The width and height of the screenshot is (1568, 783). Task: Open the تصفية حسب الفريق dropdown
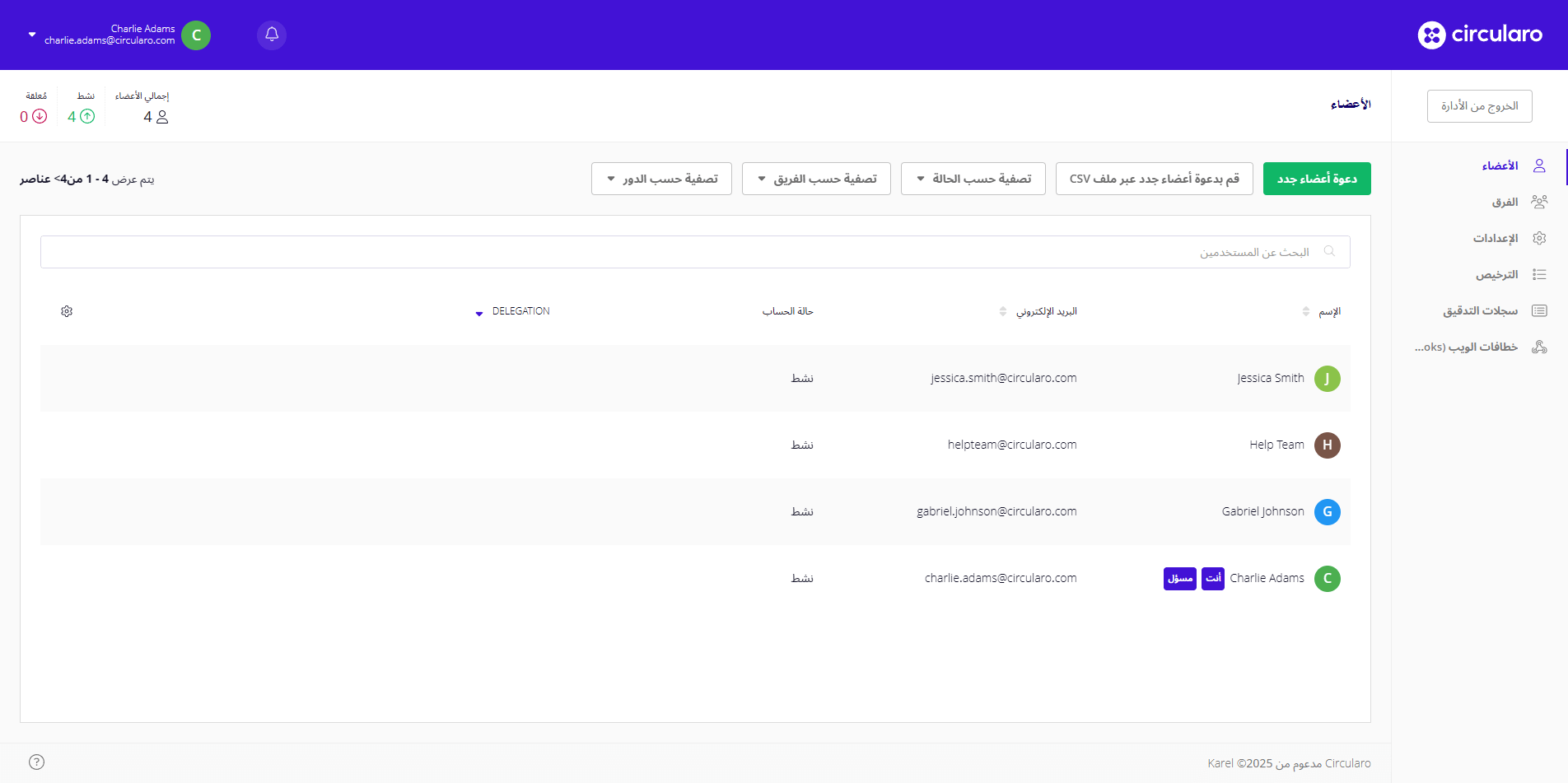point(816,179)
